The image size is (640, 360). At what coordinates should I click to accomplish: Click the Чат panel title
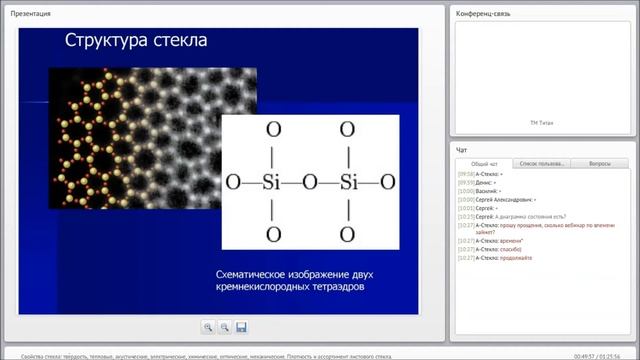click(x=461, y=150)
